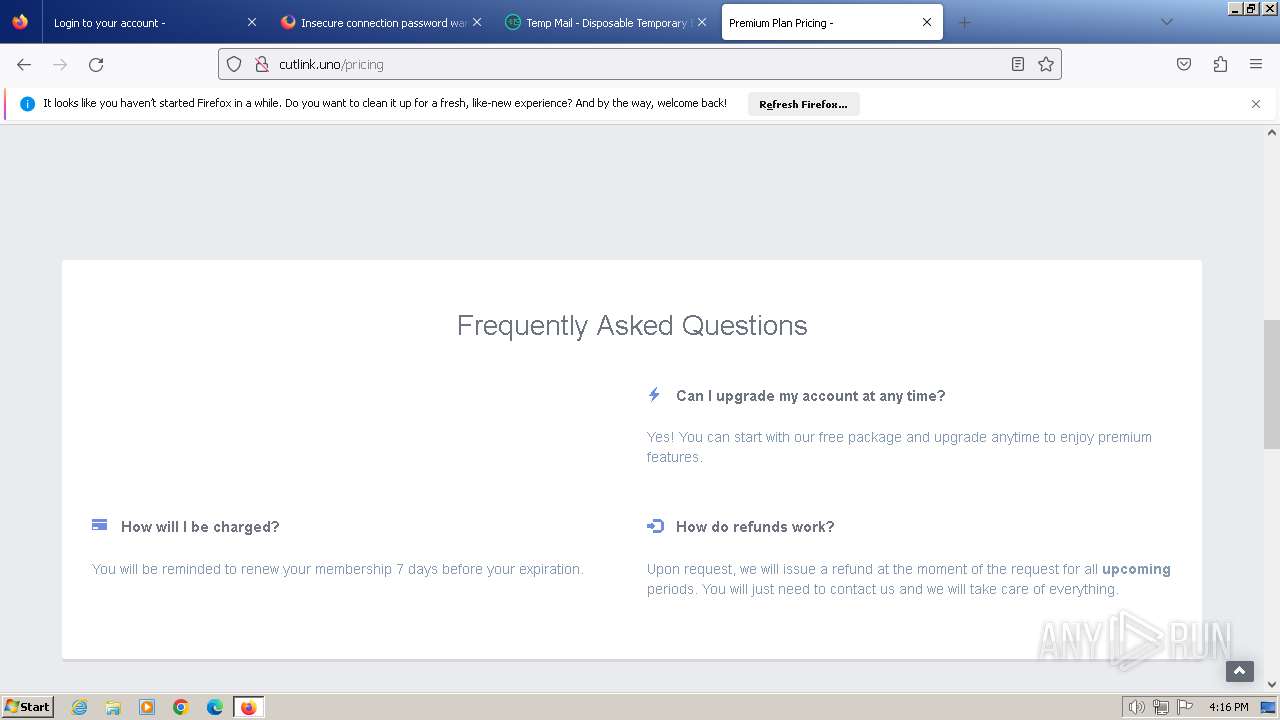Screen dimensions: 1280x720
Task: Launch Internet Explorer from taskbar
Action: pyautogui.click(x=80, y=707)
